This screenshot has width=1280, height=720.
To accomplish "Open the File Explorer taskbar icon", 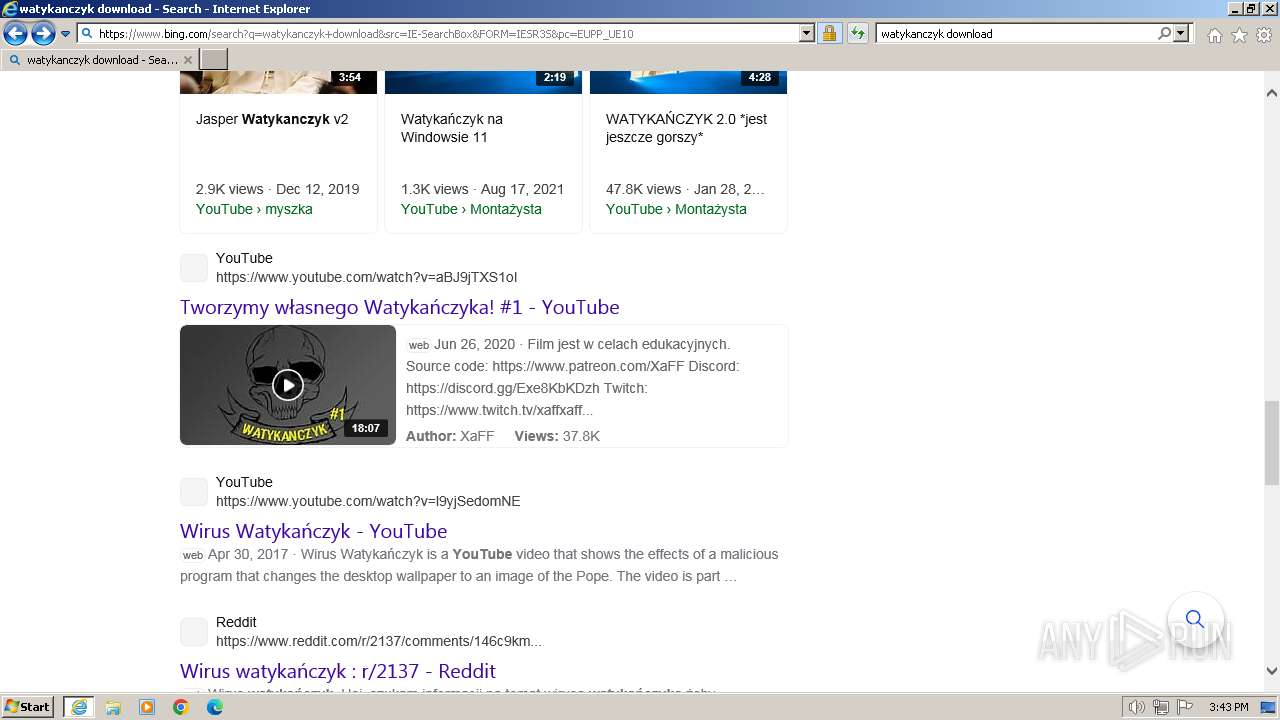I will pyautogui.click(x=113, y=707).
